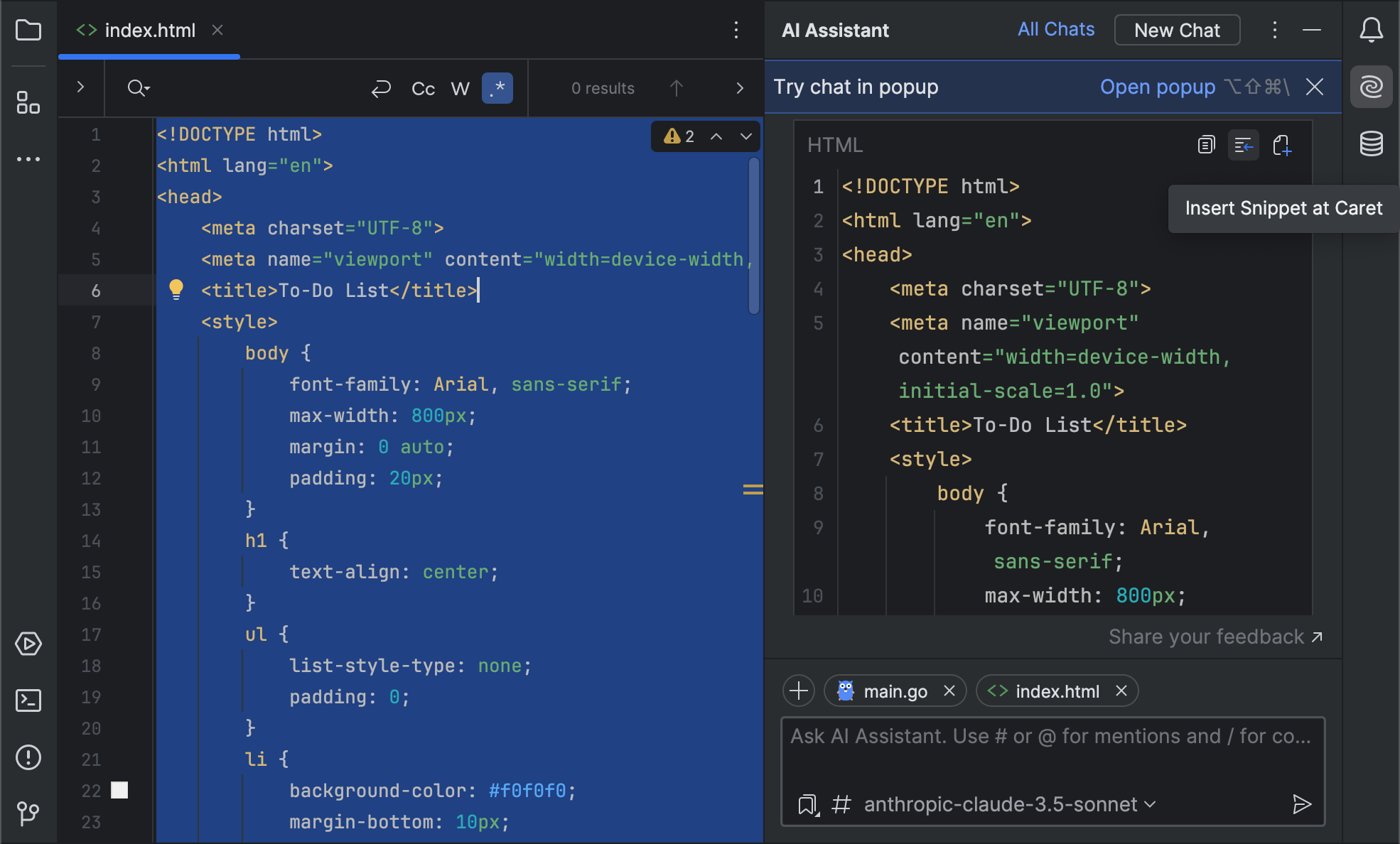Viewport: 1400px width, 844px height.
Task: Click the AI Assistant sidebar icon
Action: 1371,87
